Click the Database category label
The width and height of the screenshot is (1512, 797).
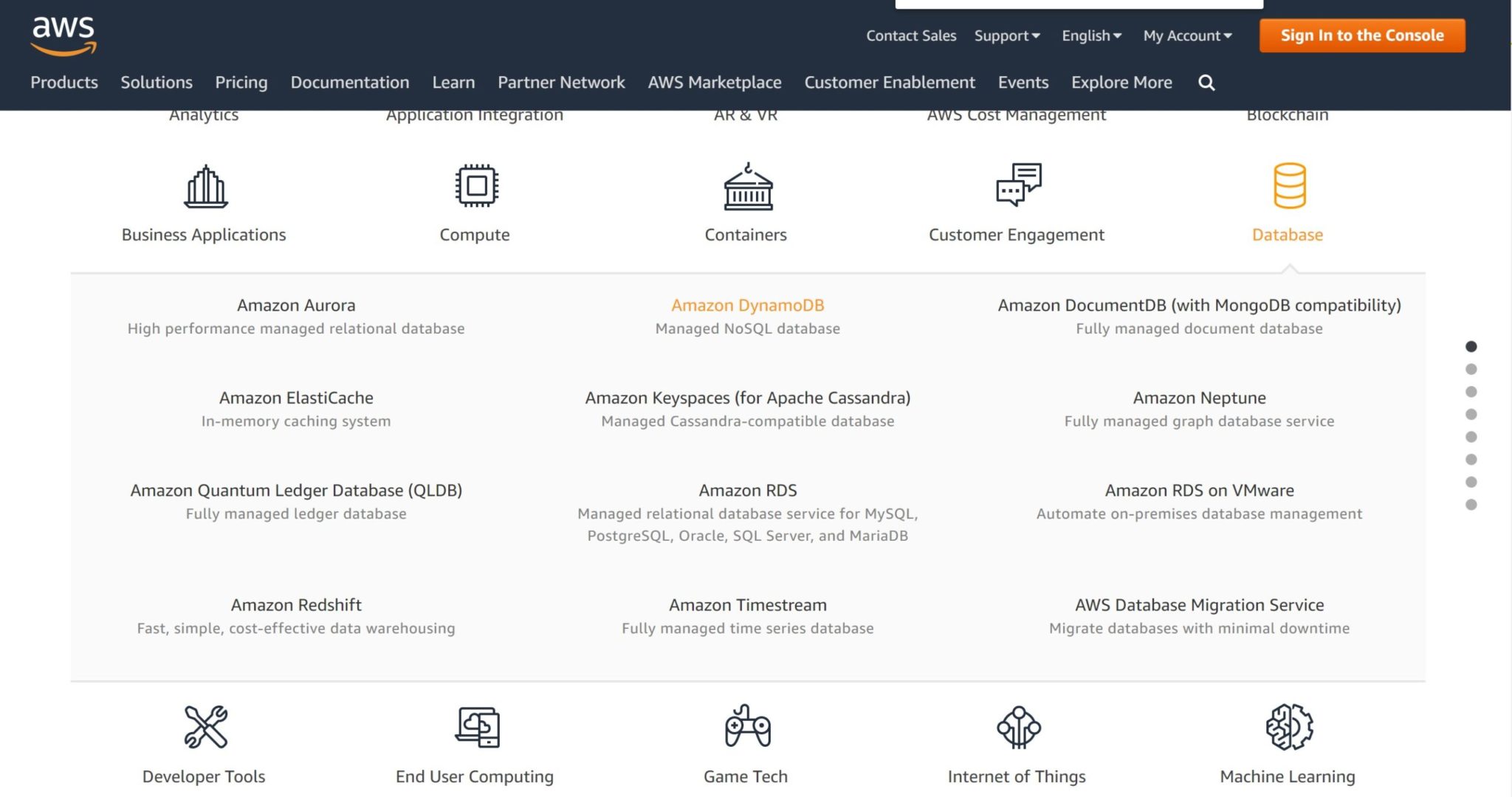coord(1288,235)
